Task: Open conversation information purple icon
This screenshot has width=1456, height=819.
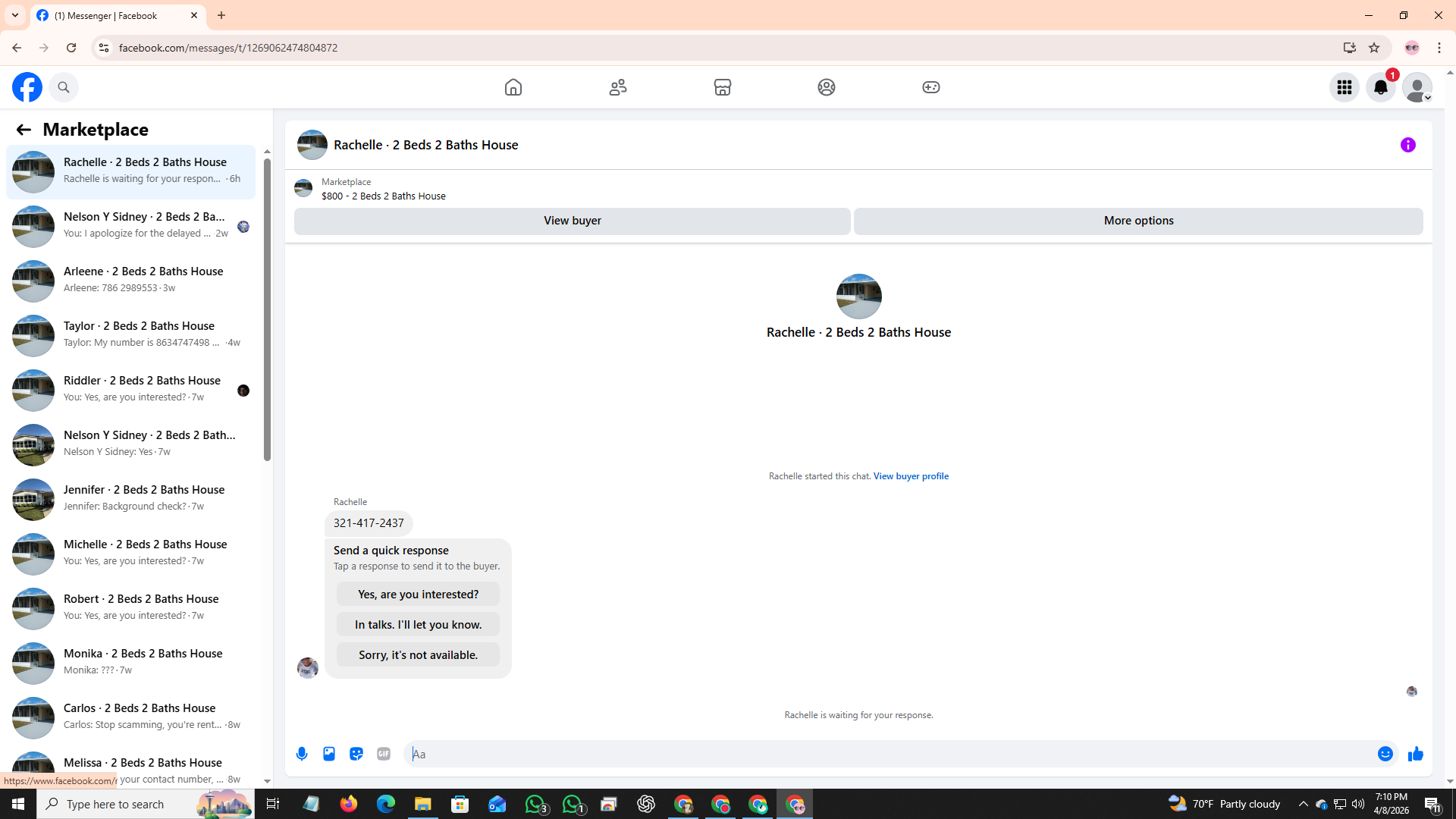Action: click(x=1407, y=145)
